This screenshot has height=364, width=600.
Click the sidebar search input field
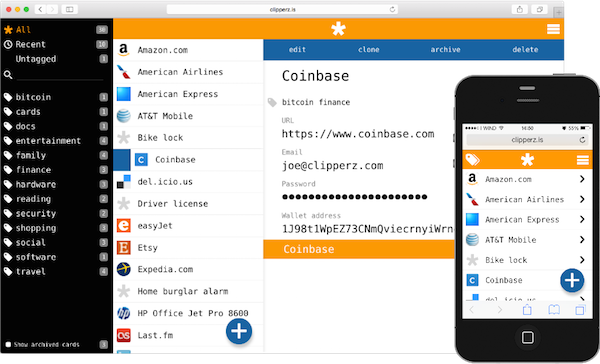[60, 75]
